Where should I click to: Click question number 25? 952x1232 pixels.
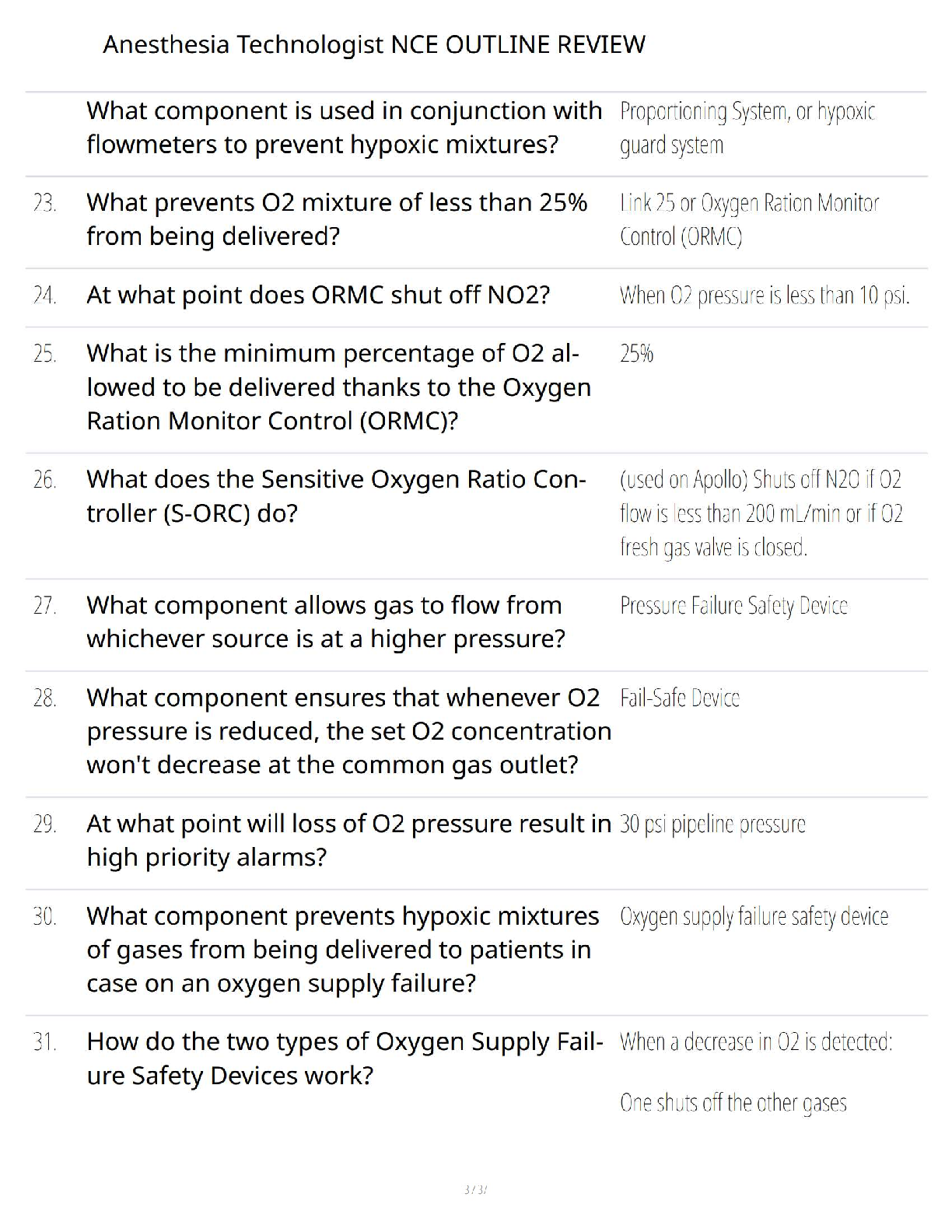(x=44, y=354)
